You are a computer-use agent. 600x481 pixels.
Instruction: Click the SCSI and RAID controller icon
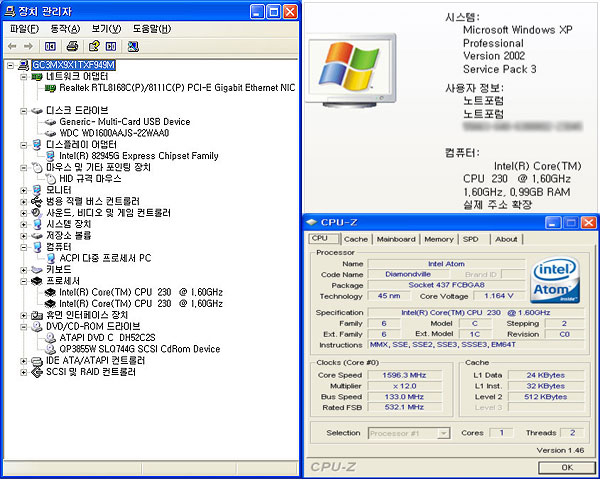pos(37,372)
